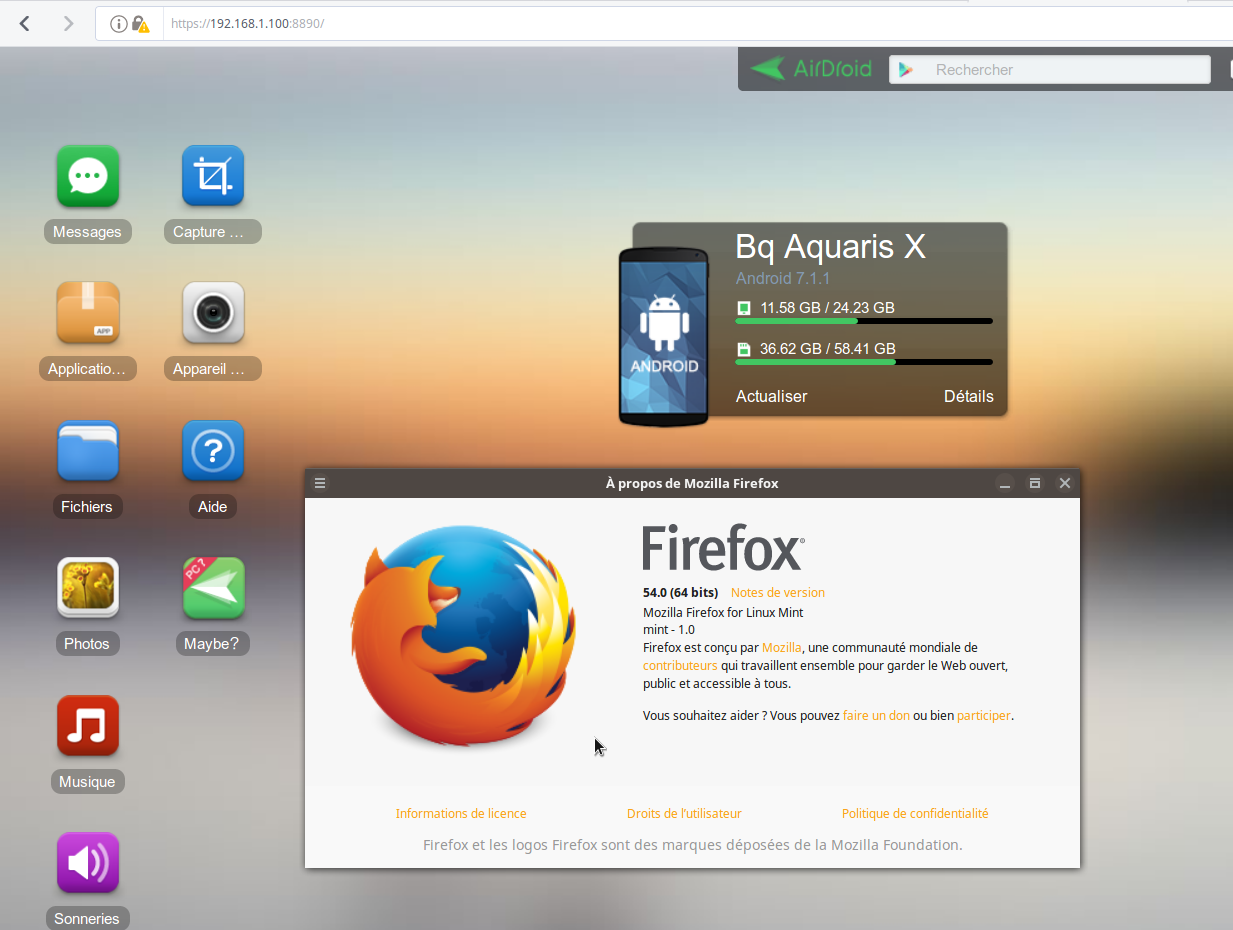Image resolution: width=1233 pixels, height=930 pixels.
Task: Follow the Mozilla link
Action: click(782, 648)
